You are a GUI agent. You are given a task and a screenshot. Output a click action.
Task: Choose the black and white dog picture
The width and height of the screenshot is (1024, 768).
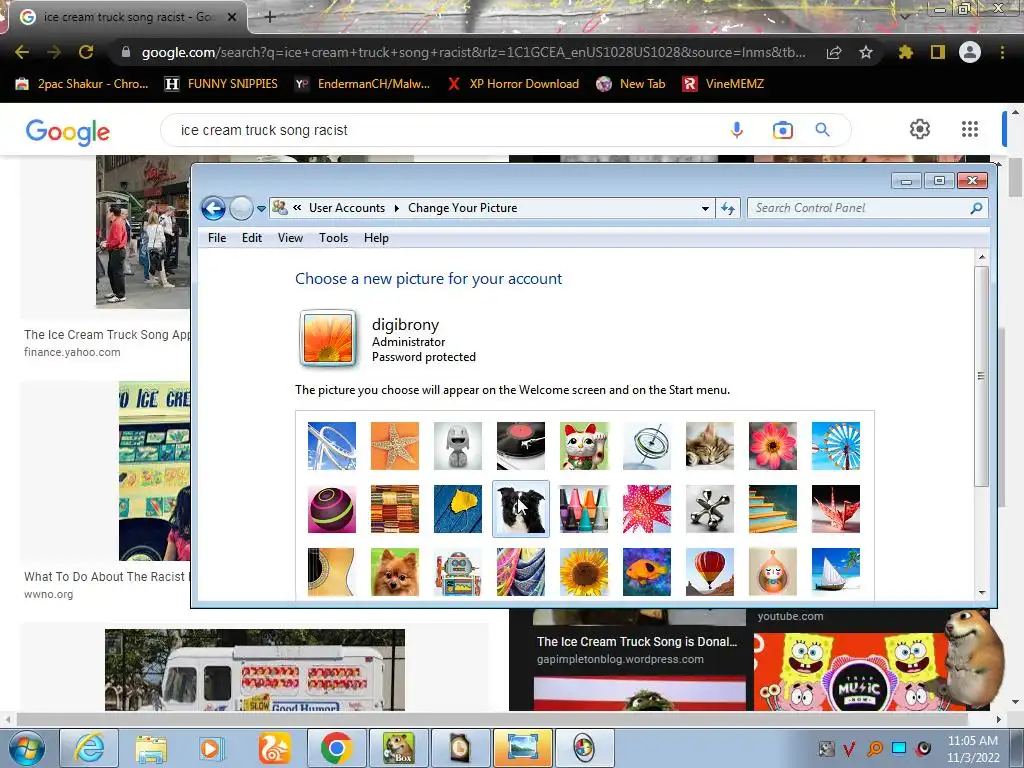pyautogui.click(x=520, y=509)
